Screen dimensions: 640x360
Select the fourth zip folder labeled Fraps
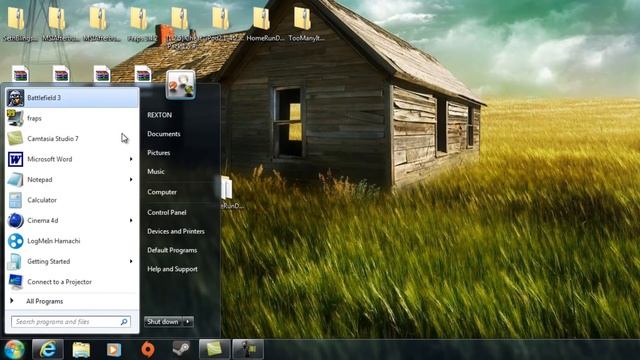141,24
